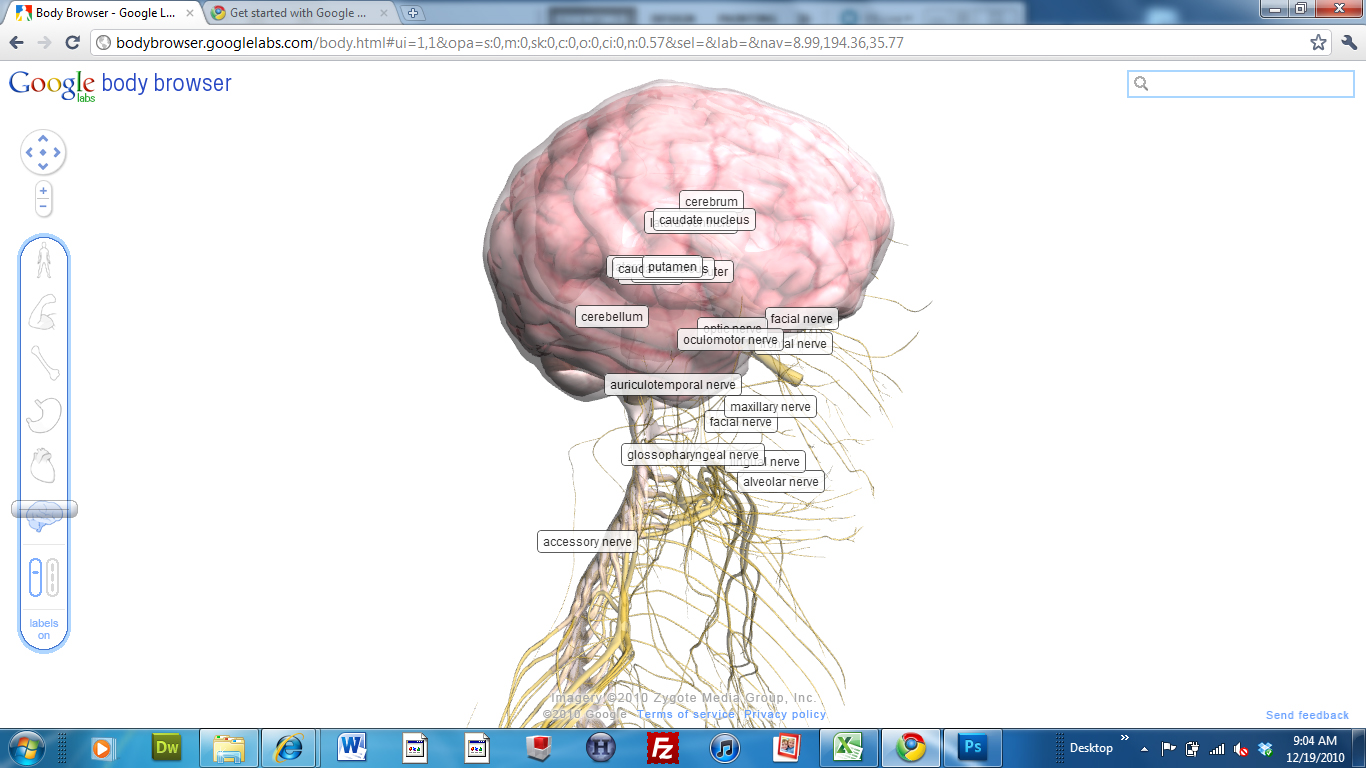Open FileZilla from the taskbar

(x=663, y=748)
